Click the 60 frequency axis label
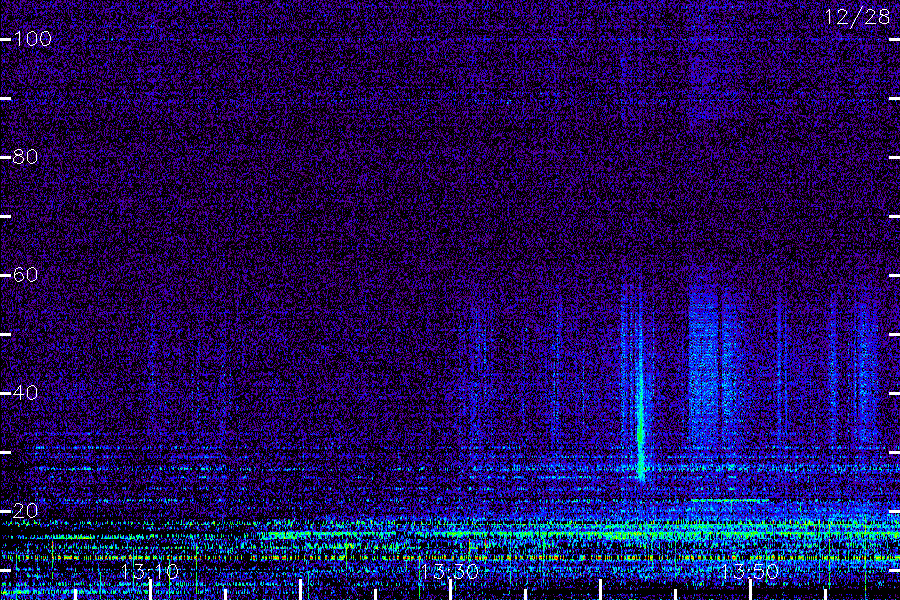The width and height of the screenshot is (900, 600). pos(25,275)
